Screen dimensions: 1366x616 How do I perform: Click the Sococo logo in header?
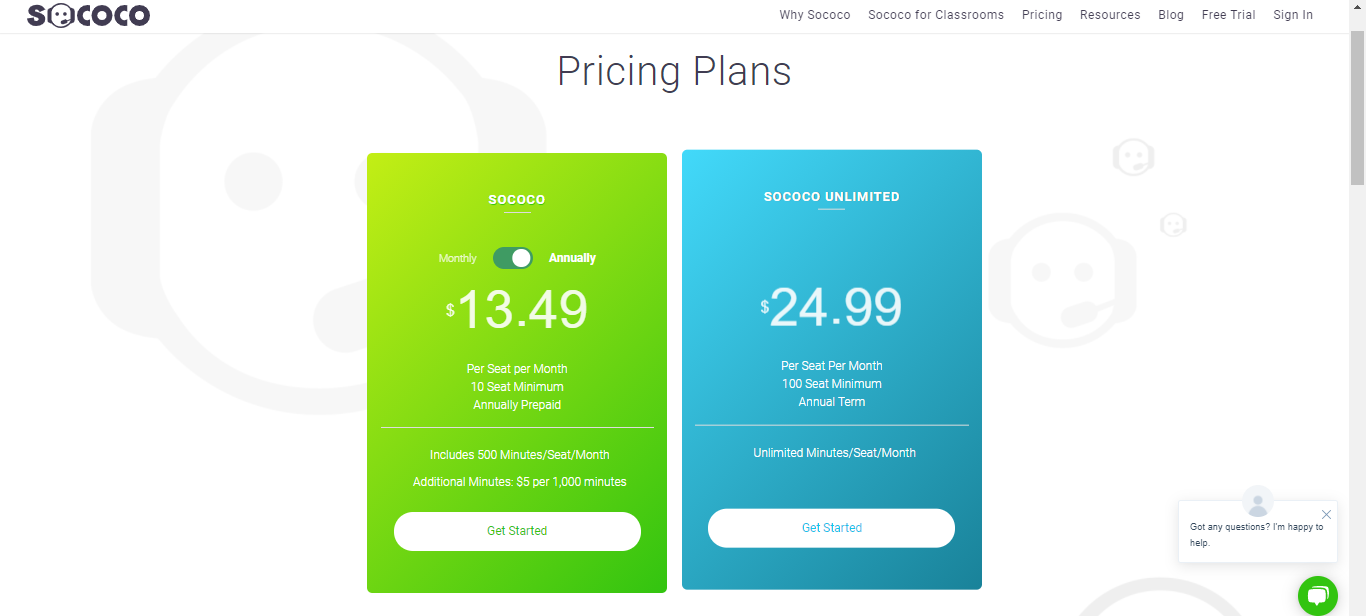89,15
